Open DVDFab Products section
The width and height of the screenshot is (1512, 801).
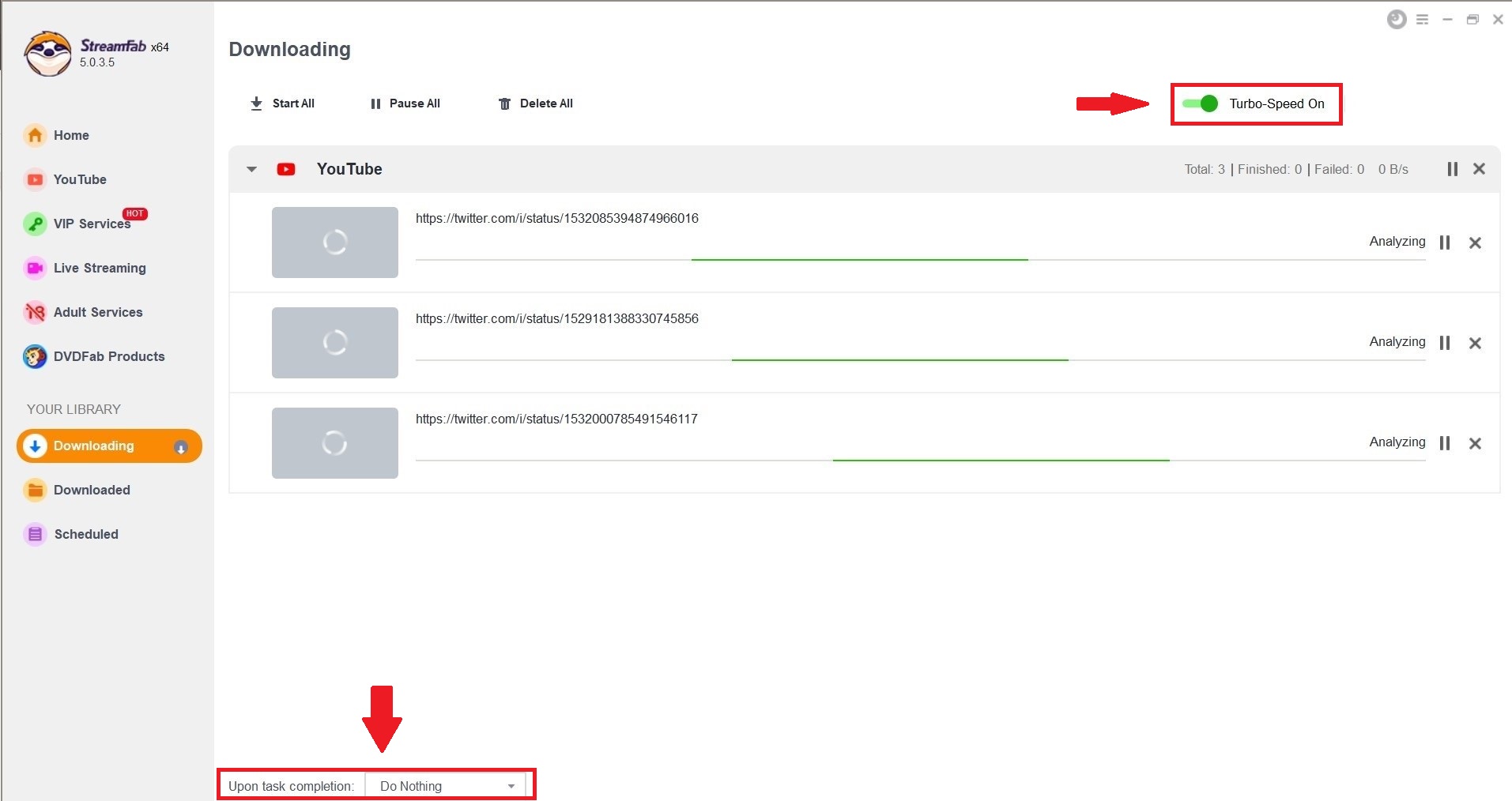[94, 356]
